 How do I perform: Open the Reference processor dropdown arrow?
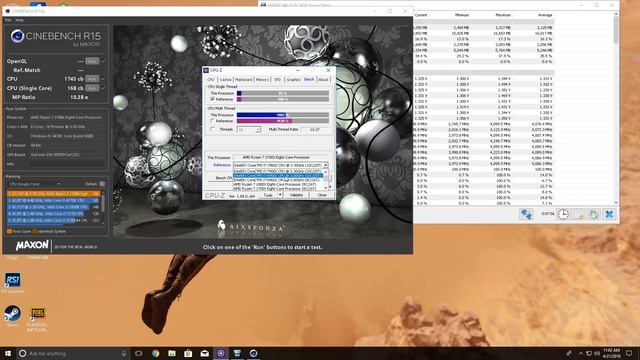[x=325, y=165]
